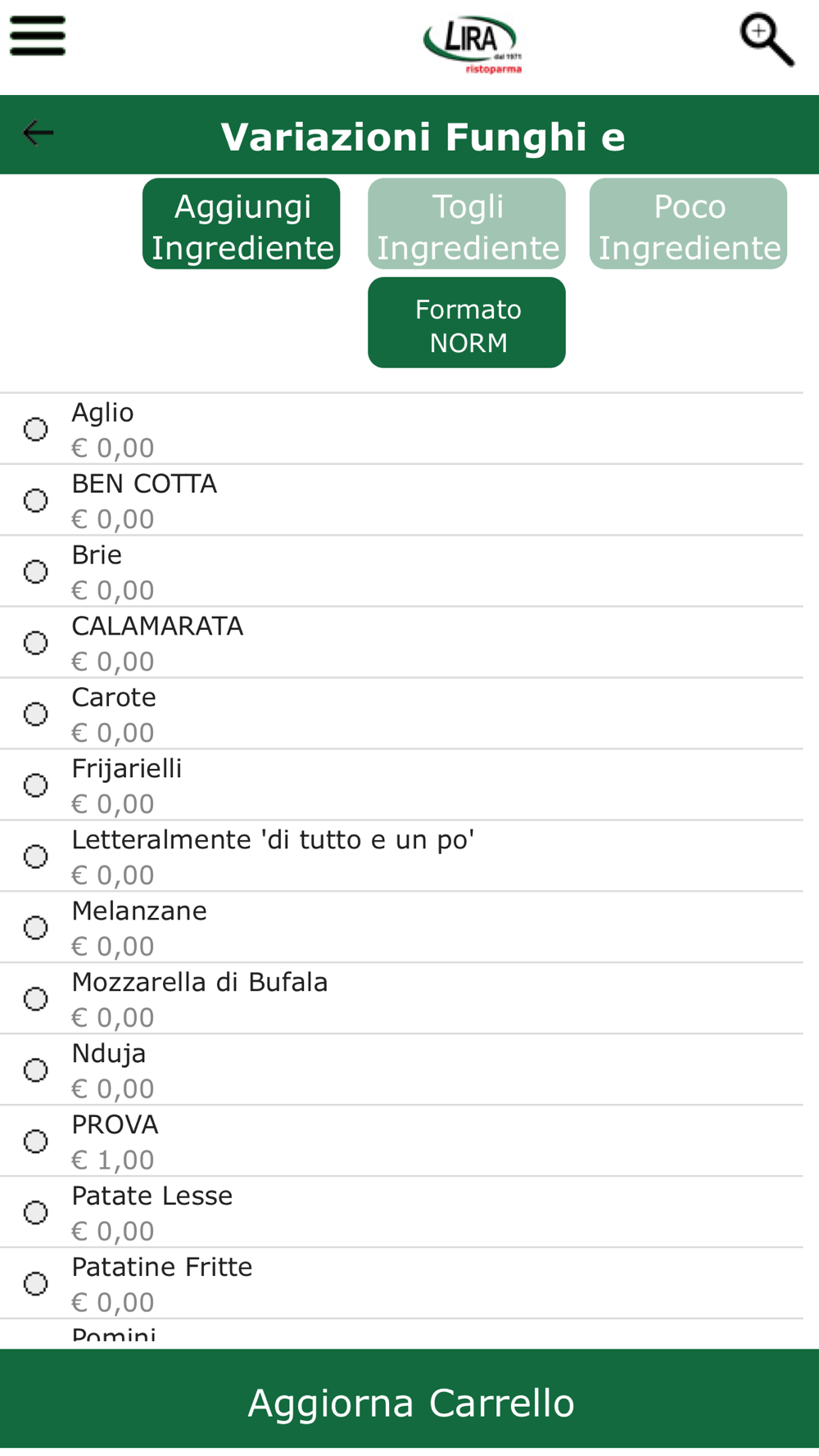This screenshot has width=819, height=1456.
Task: Switch to Aggiungi Ingrediente tab
Action: pos(242,224)
